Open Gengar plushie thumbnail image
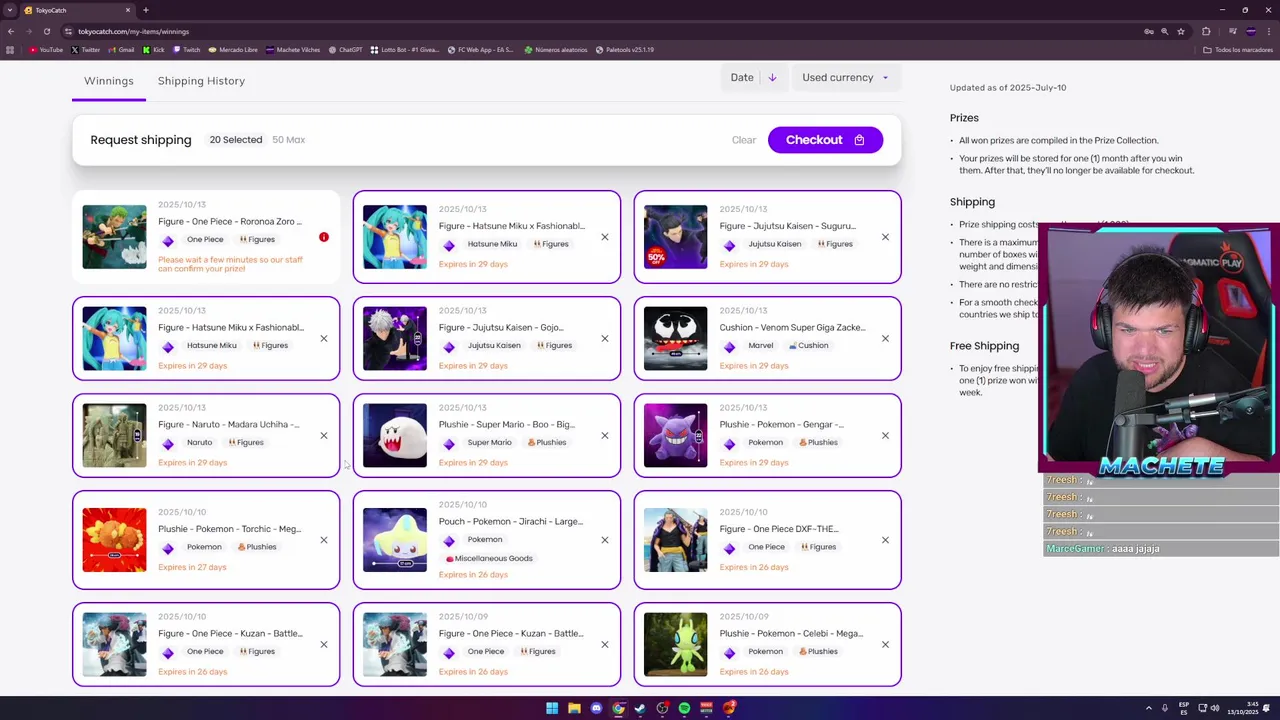The image size is (1280, 720). (675, 435)
